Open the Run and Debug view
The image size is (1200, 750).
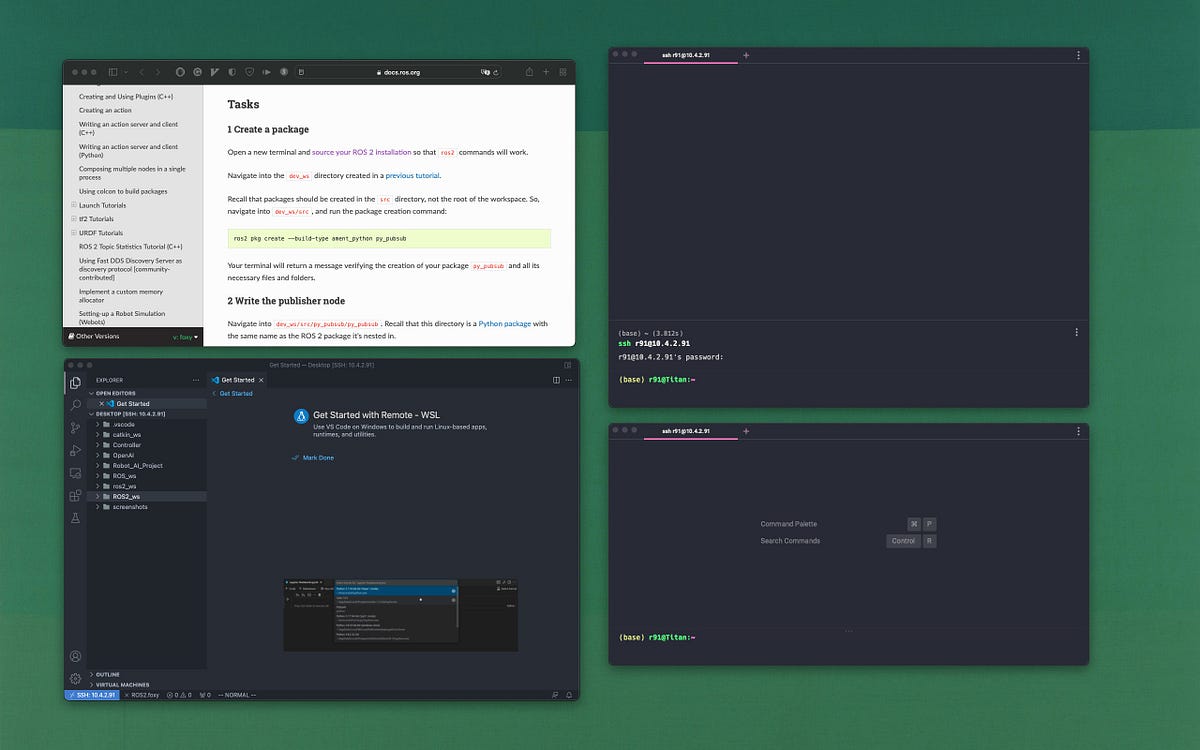click(75, 446)
